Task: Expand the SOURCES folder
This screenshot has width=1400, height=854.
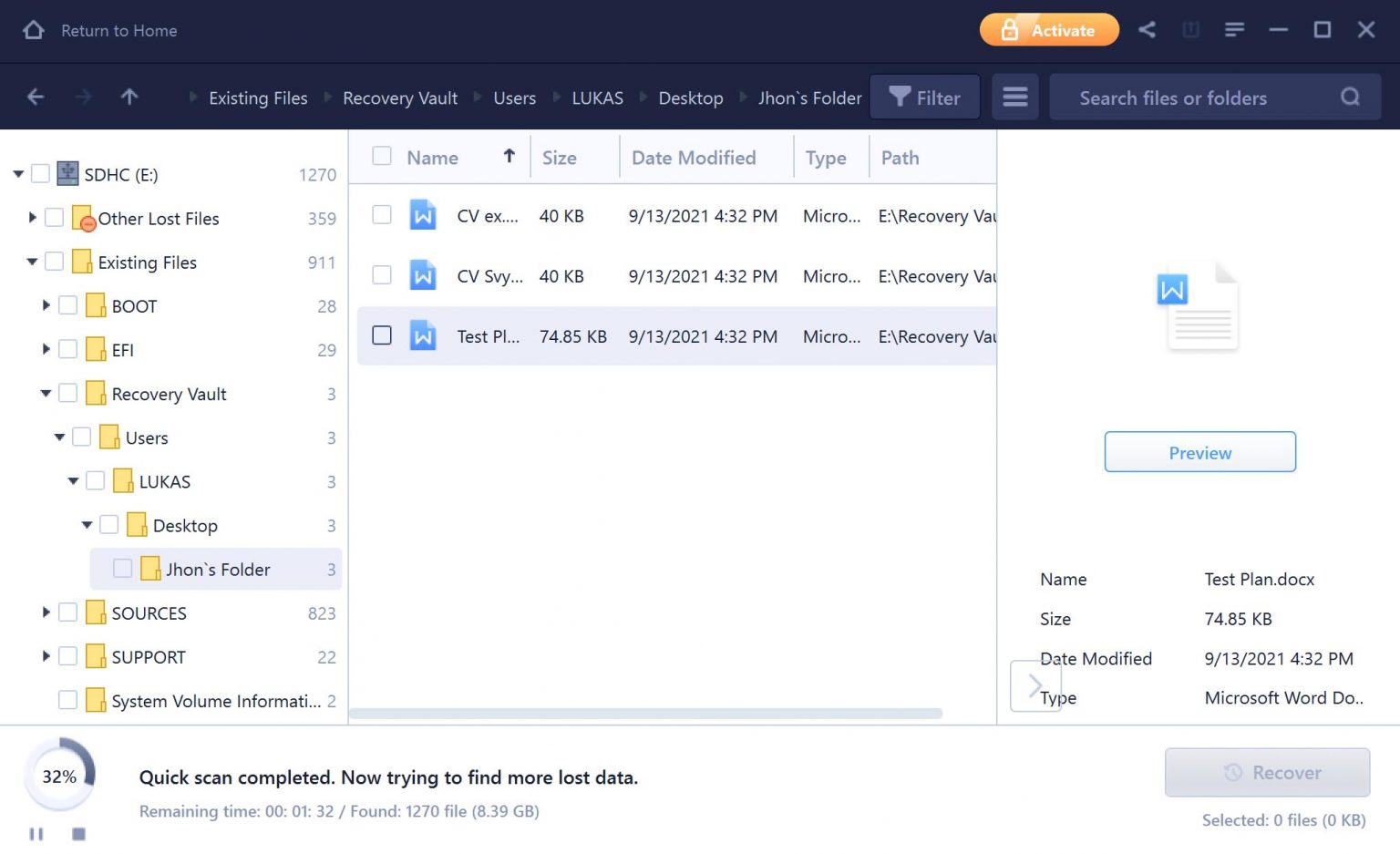Action: point(46,612)
